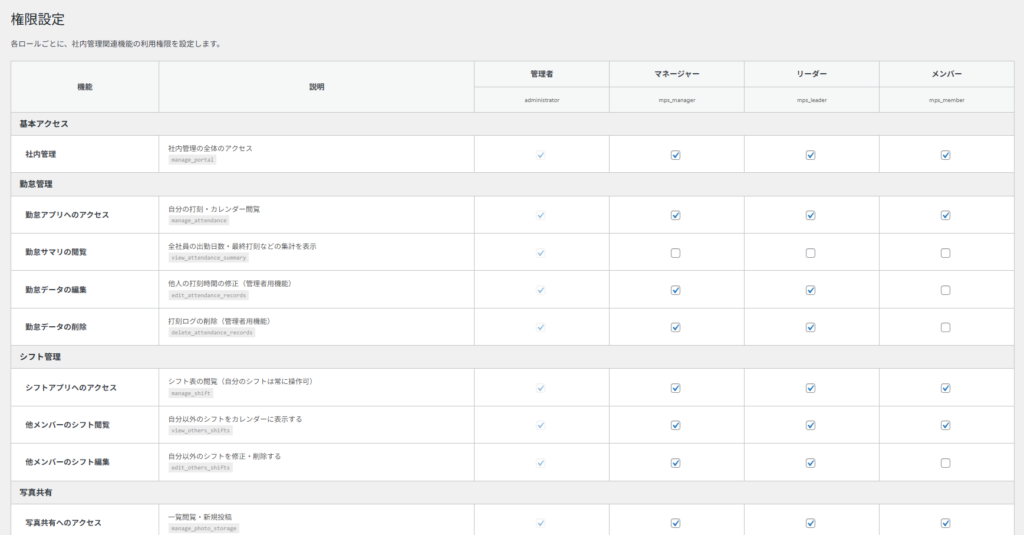Enable 勤怠サマリの閲覧 for リーダー

[x=810, y=253]
